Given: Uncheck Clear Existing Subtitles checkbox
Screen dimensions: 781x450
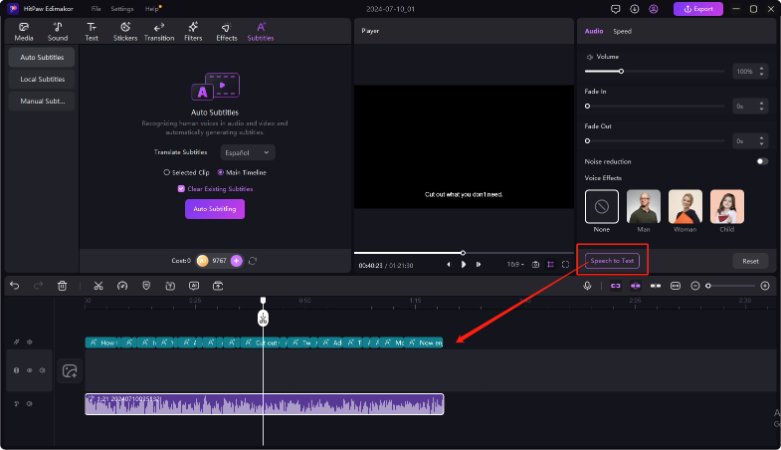Looking at the screenshot, I should (x=181, y=188).
